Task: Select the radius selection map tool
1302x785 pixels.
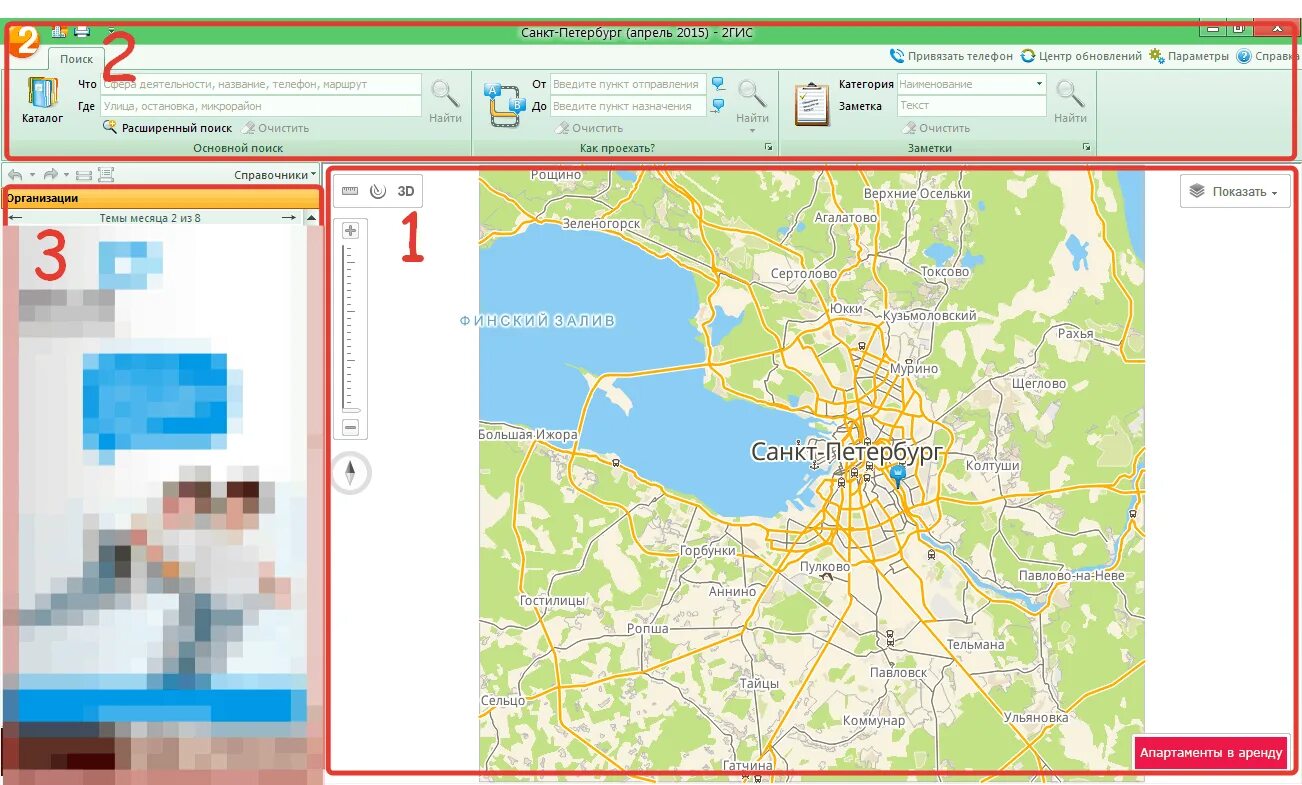Action: click(377, 191)
